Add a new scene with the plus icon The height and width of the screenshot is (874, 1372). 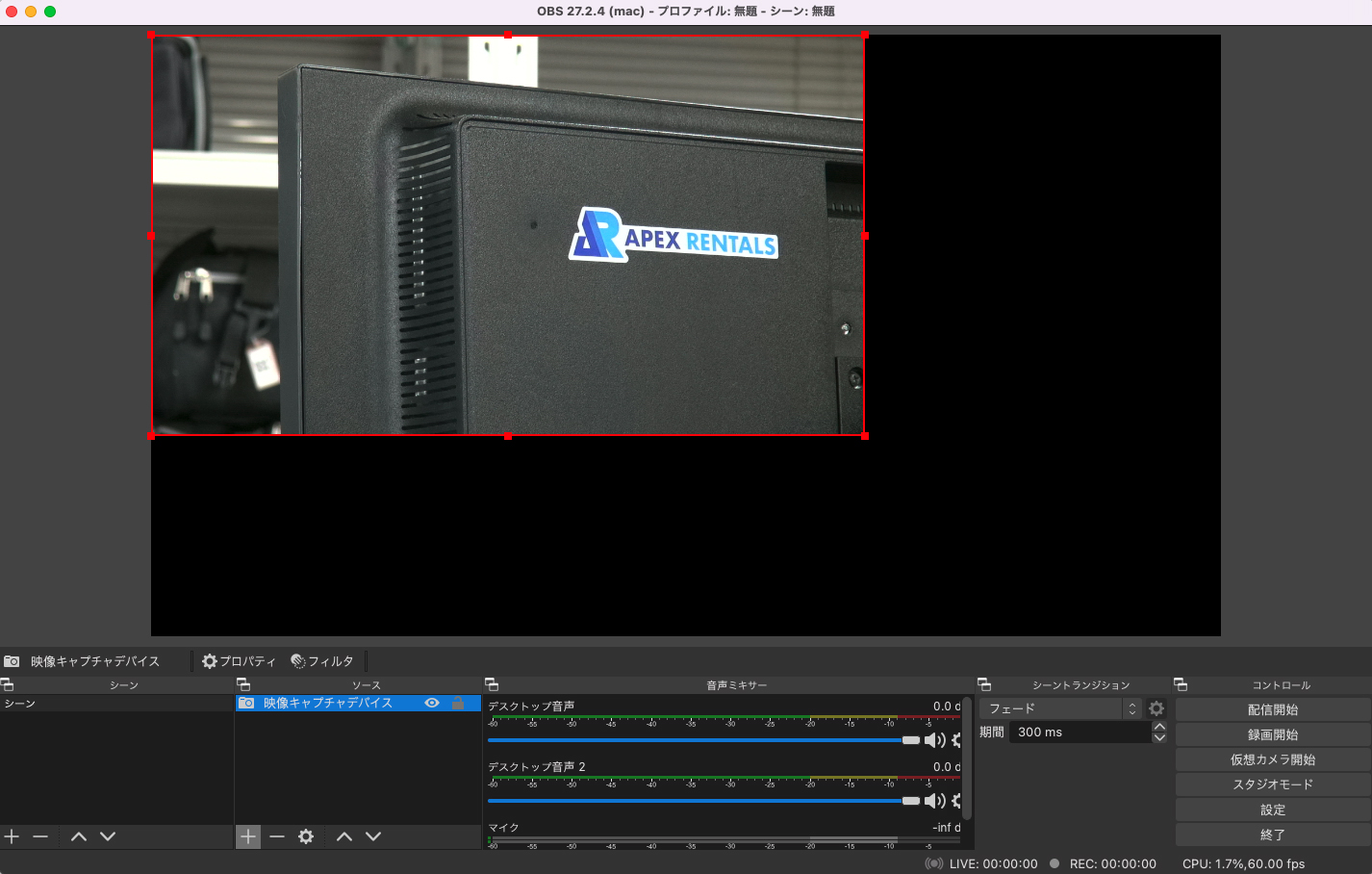pos(12,836)
